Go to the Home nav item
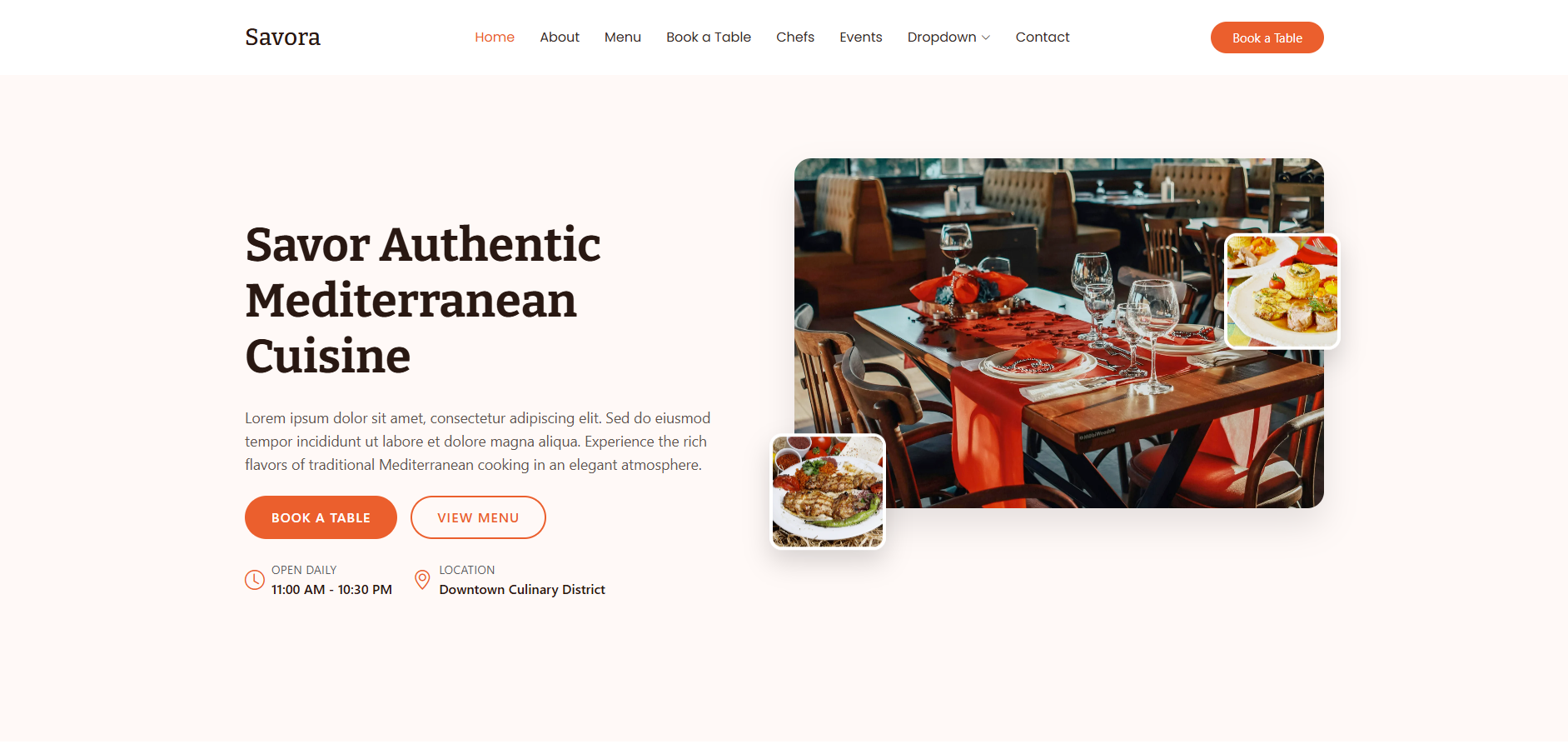1568x744 pixels. point(495,37)
